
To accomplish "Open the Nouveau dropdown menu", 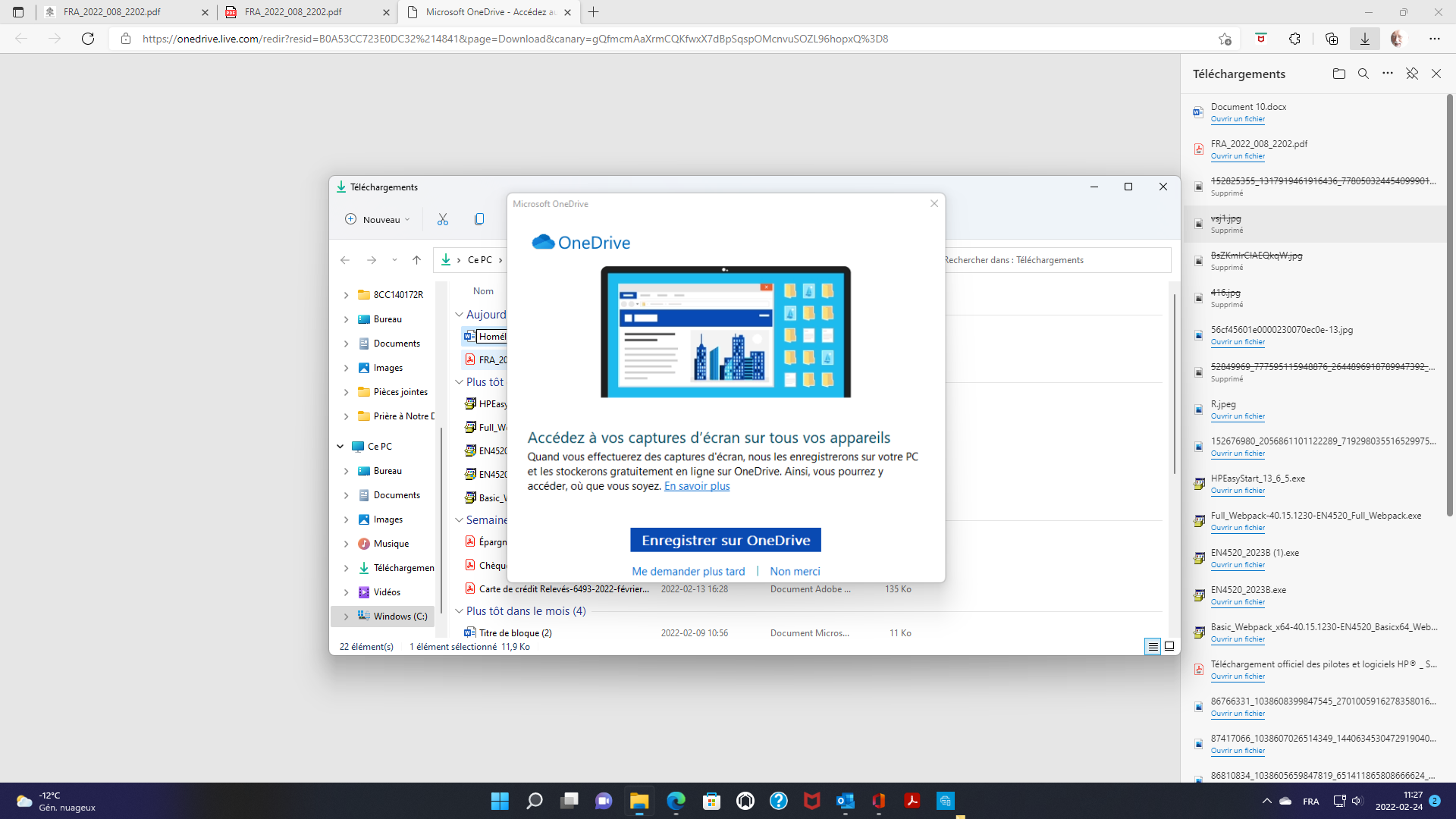I will pos(378,219).
